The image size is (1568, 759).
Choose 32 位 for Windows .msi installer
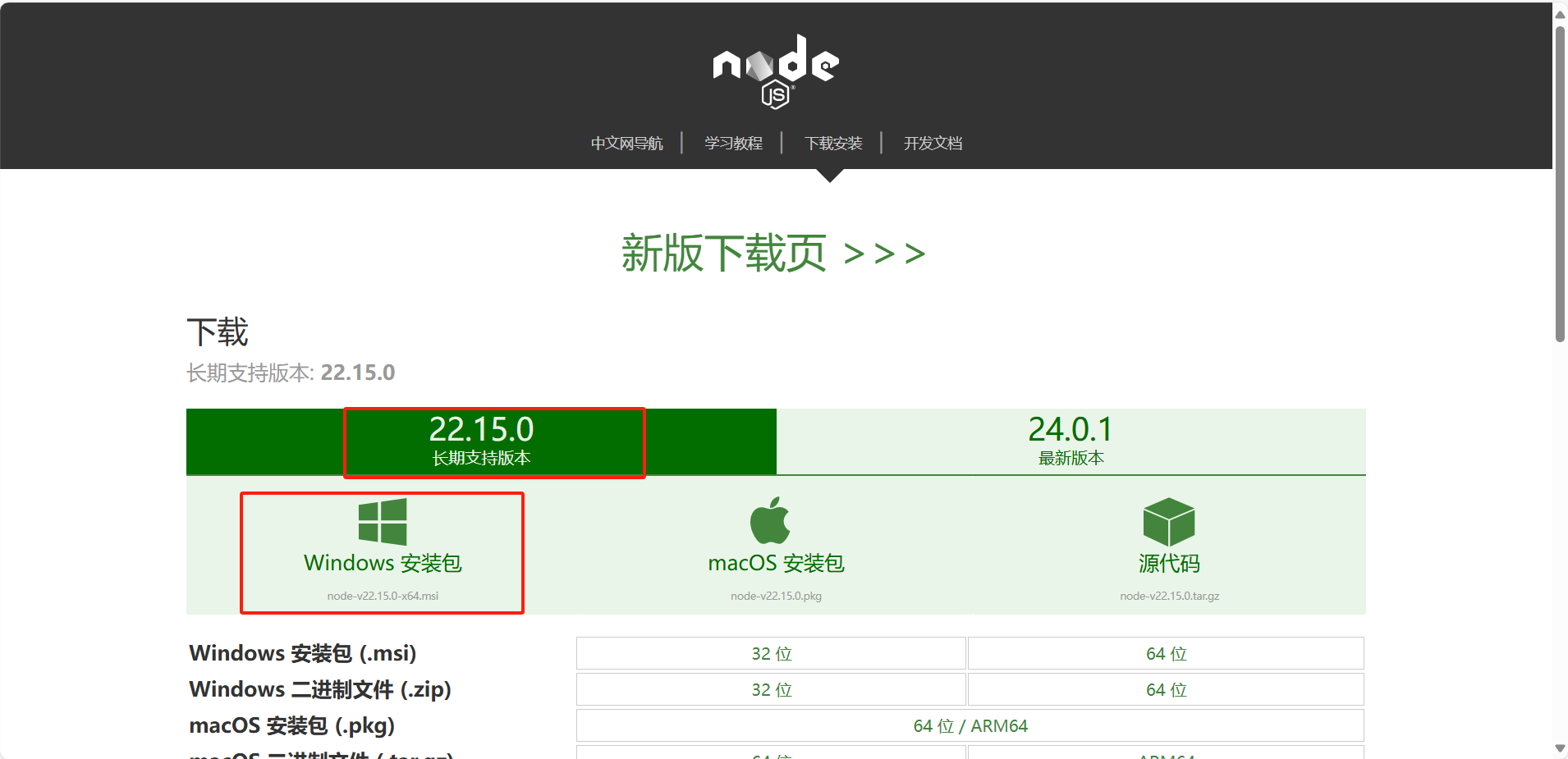[771, 653]
